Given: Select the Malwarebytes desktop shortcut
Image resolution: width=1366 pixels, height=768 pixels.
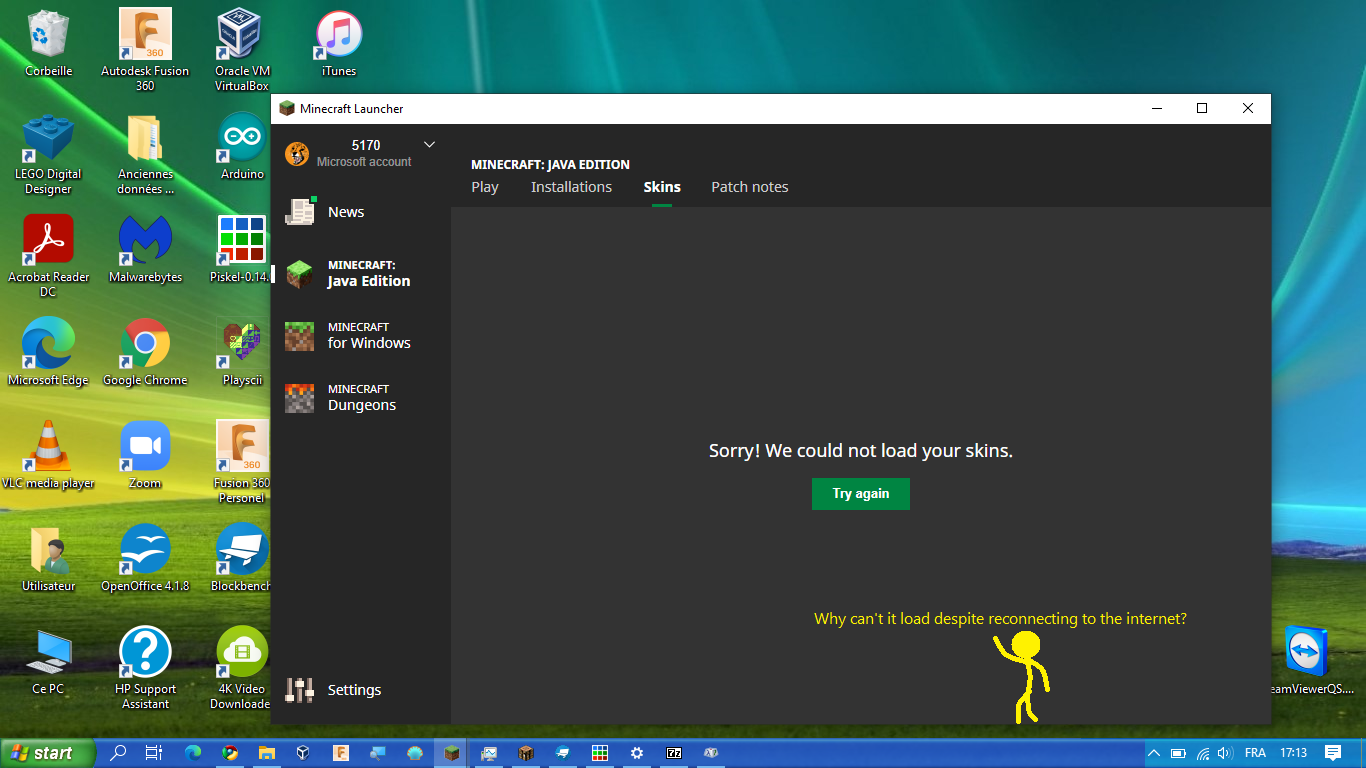Looking at the screenshot, I should [145, 249].
